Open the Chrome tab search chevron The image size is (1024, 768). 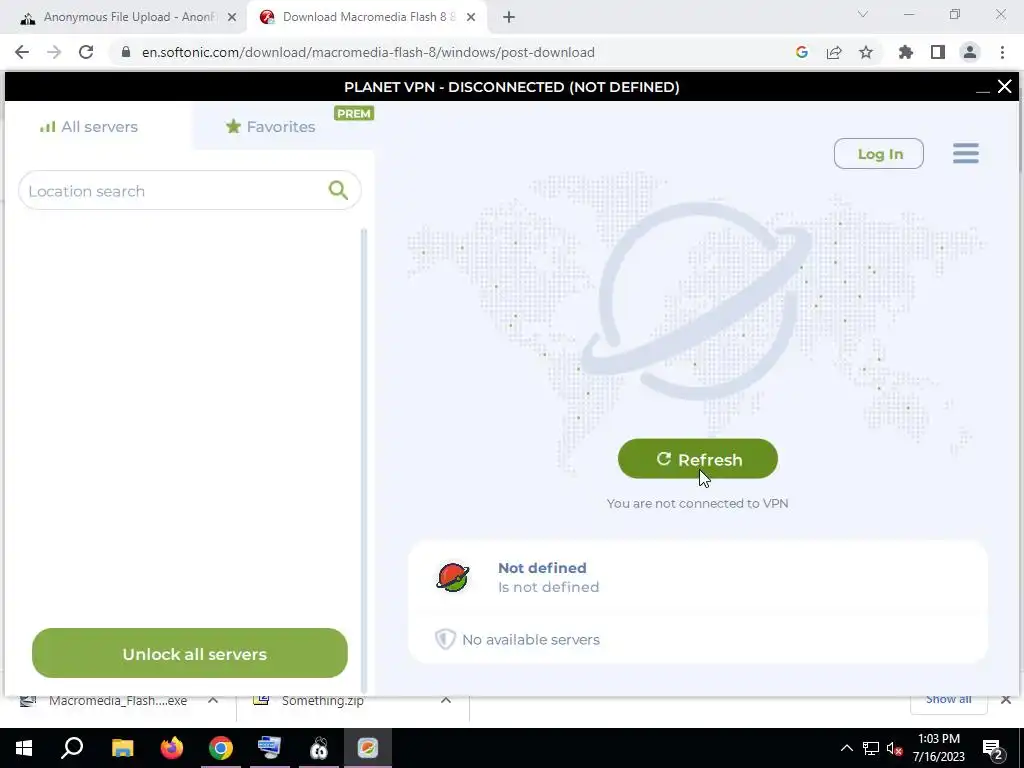863,14
